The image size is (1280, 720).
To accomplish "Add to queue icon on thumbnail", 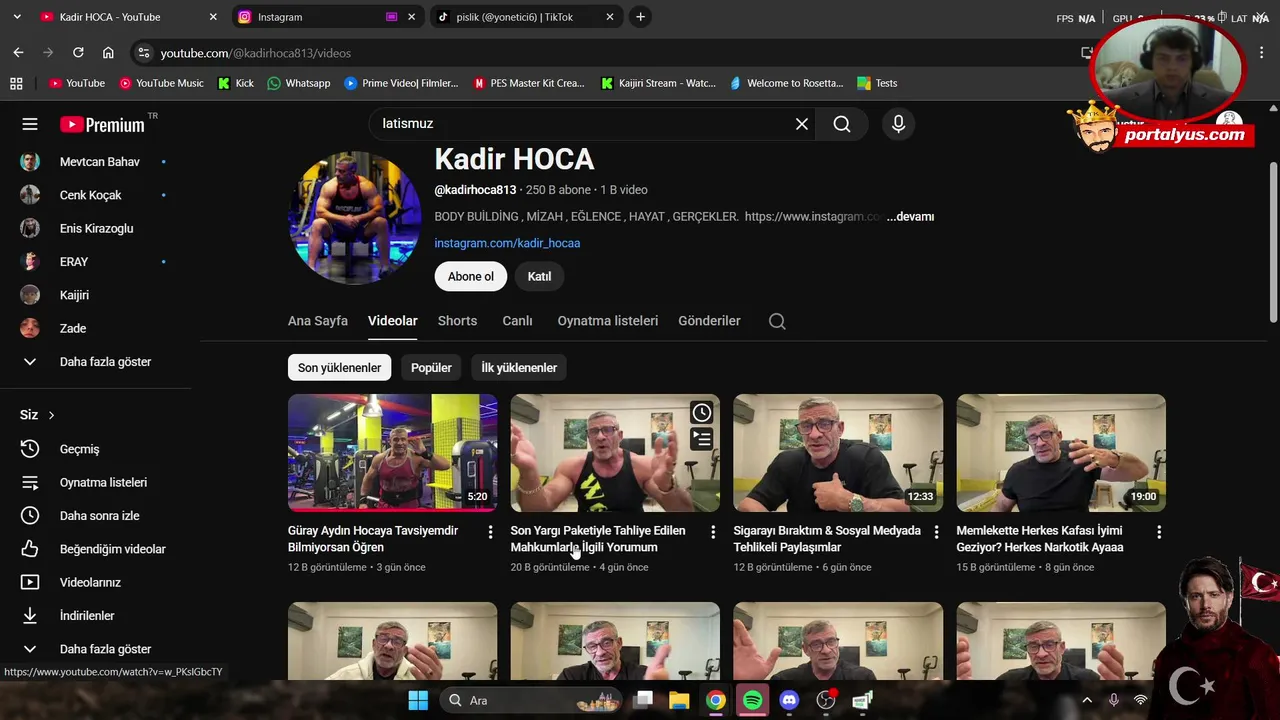I will click(x=702, y=438).
